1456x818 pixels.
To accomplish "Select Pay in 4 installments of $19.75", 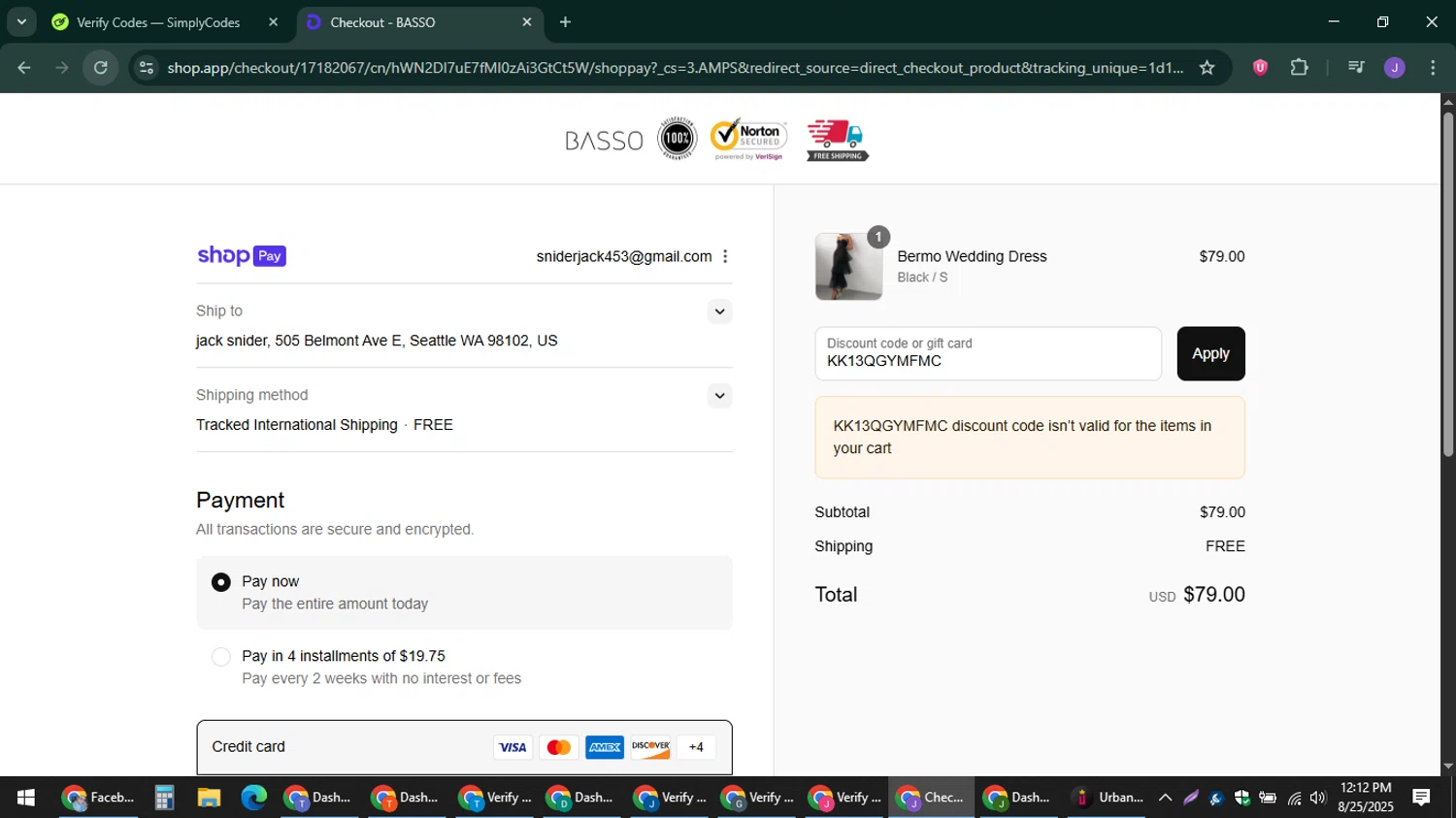I will click(x=221, y=657).
